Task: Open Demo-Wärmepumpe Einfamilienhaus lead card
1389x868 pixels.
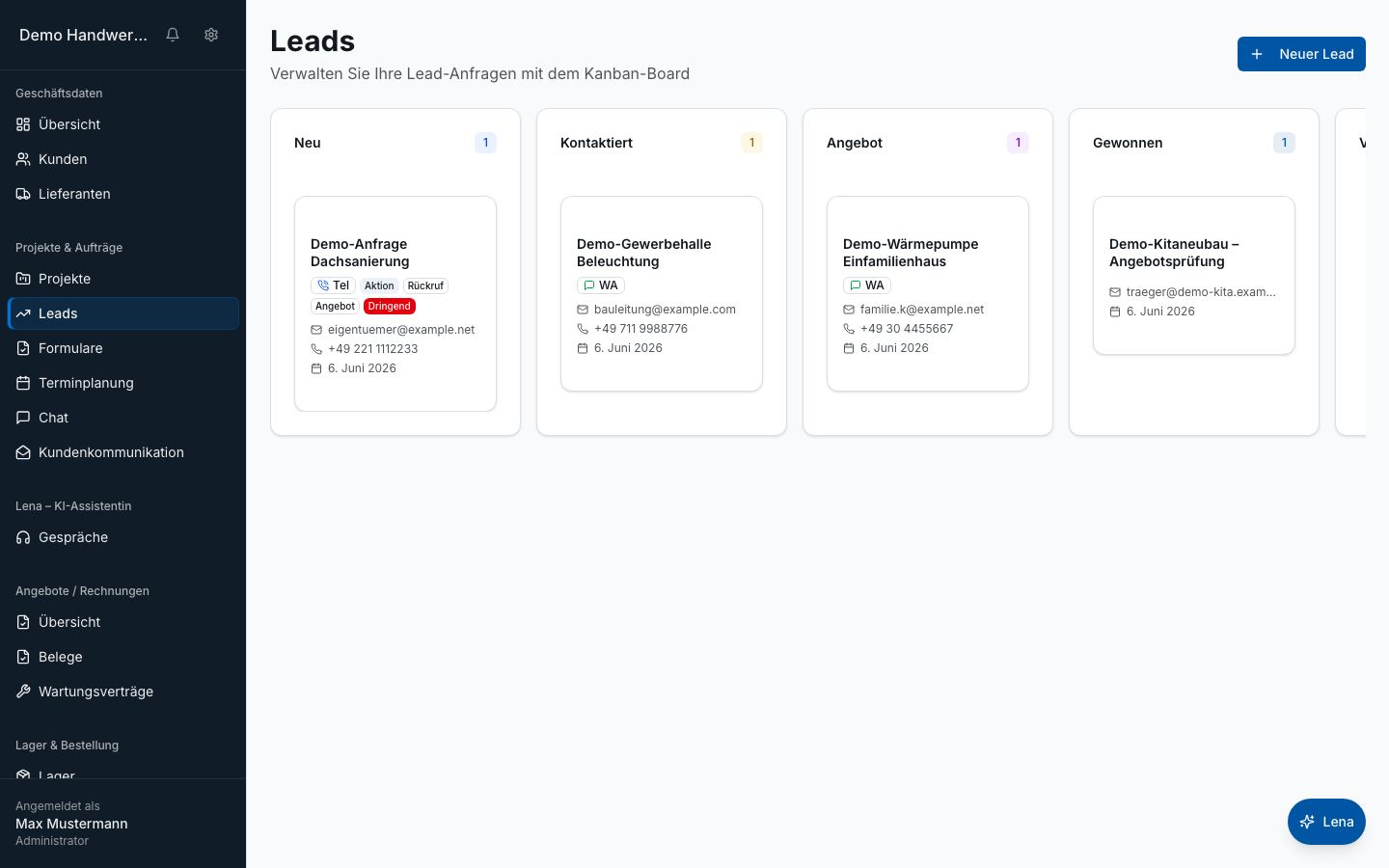Action: click(928, 294)
